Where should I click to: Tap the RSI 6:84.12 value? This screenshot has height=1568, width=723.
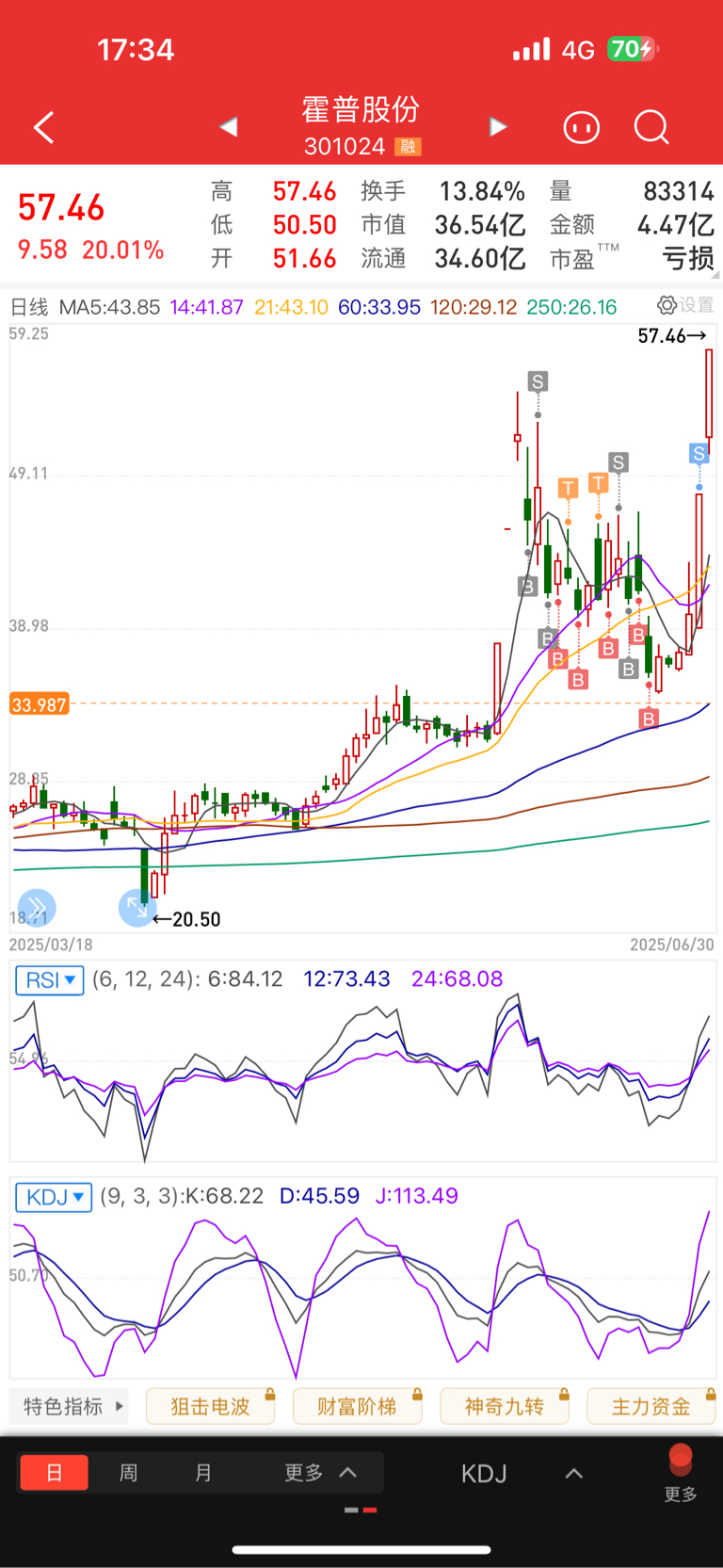pyautogui.click(x=246, y=979)
